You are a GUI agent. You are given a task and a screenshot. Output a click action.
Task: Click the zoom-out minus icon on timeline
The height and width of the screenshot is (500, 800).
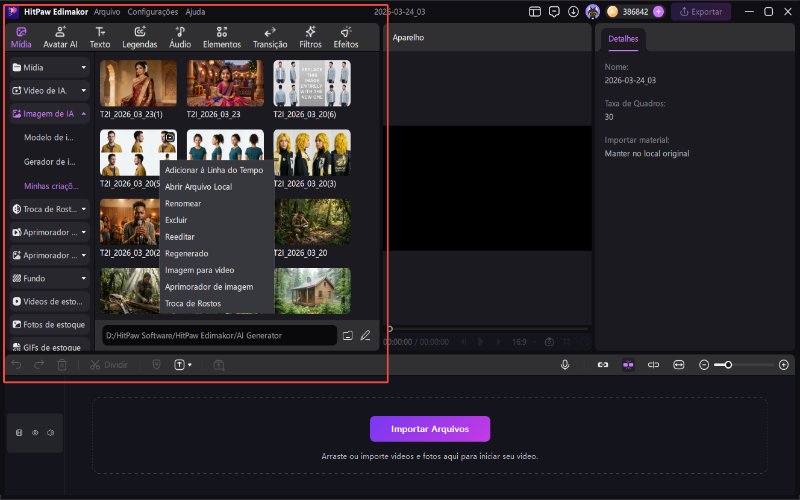[x=704, y=365]
